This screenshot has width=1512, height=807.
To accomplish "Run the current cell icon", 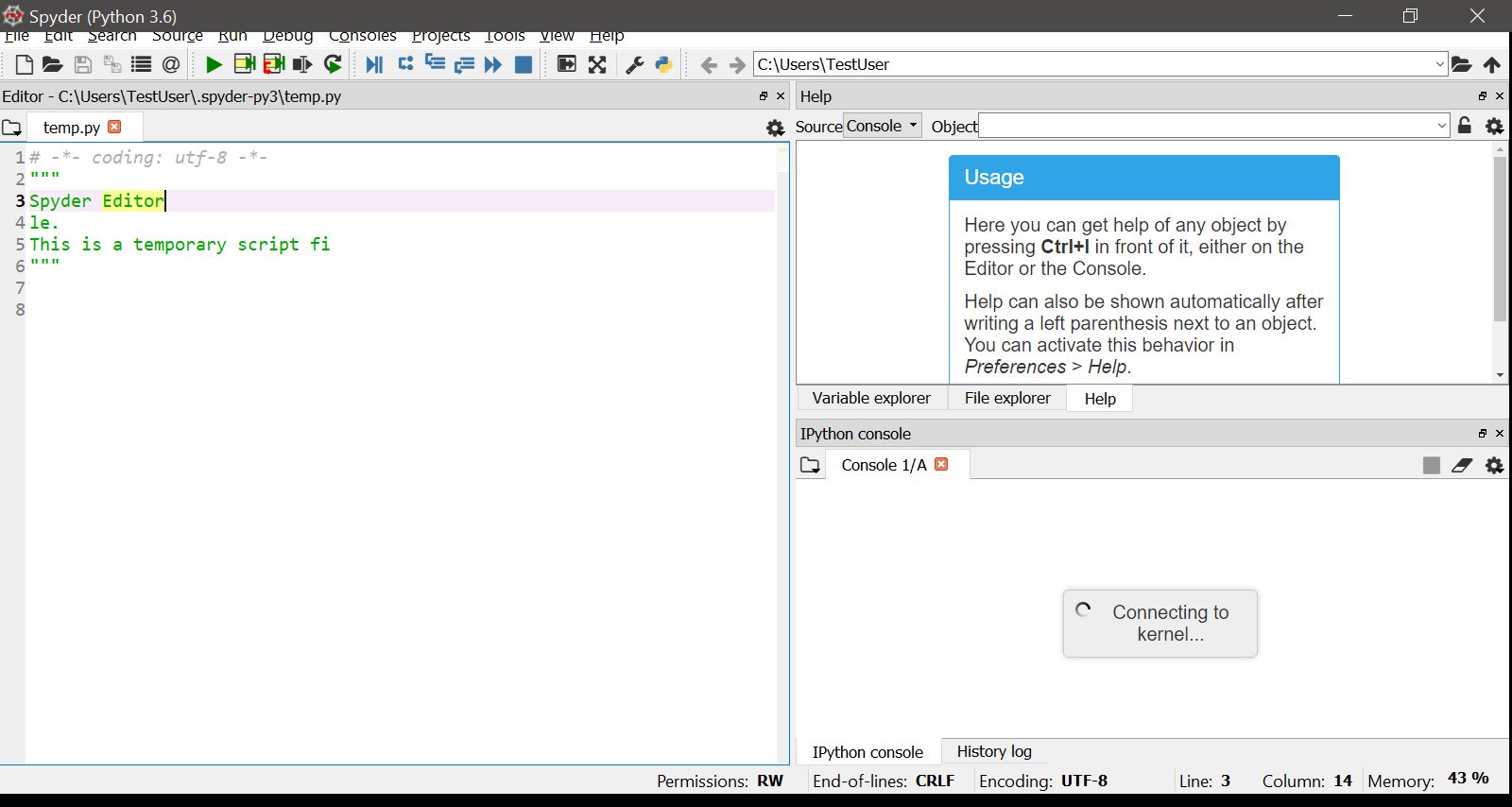I will pyautogui.click(x=244, y=64).
